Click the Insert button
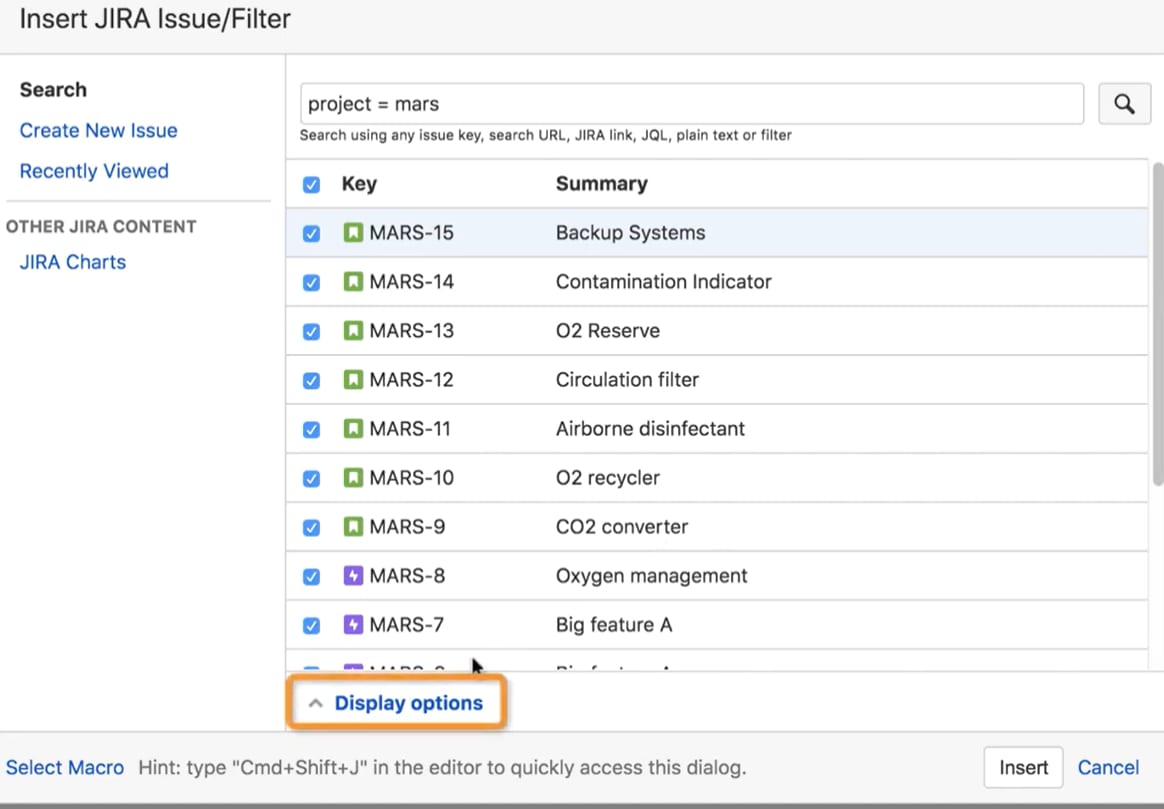Screen dimensions: 1164x809 [1023, 767]
